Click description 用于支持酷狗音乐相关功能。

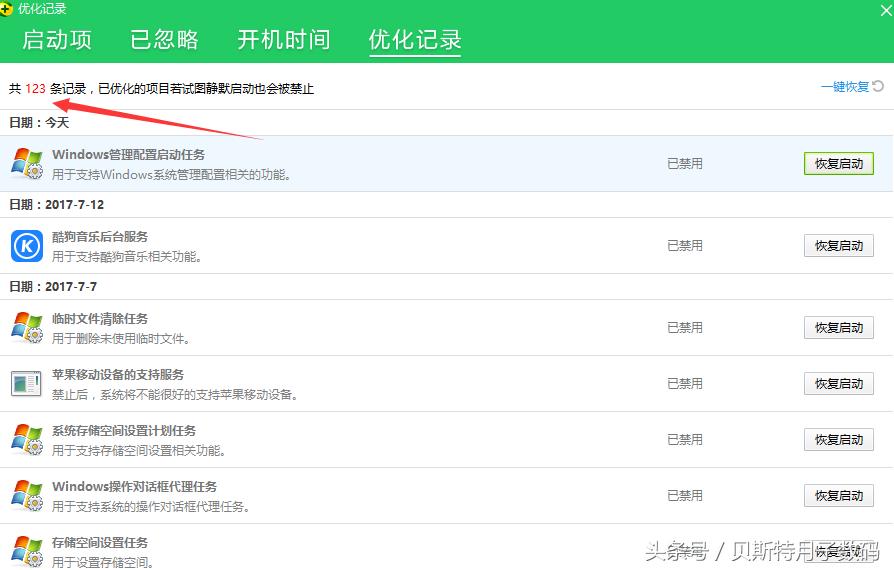127,256
